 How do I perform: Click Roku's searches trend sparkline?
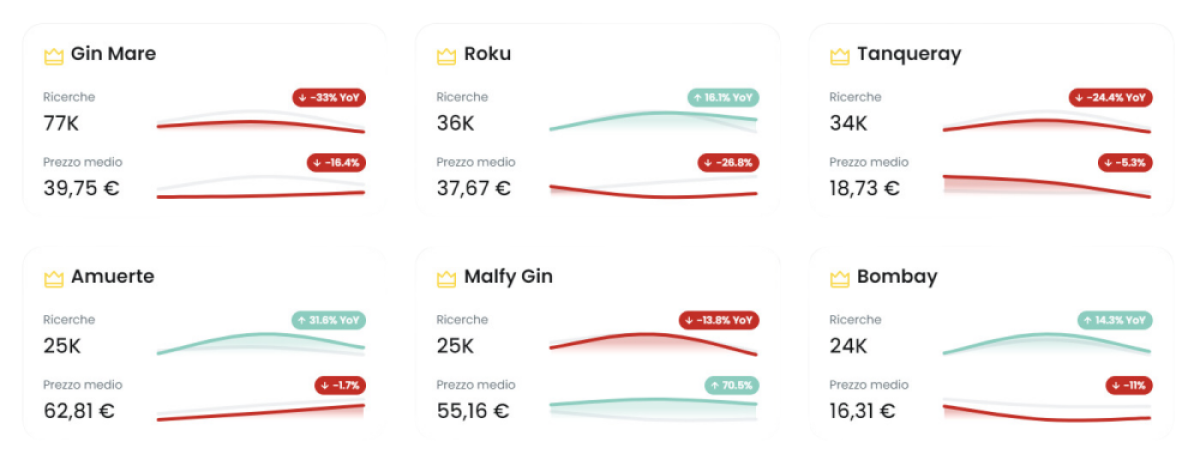pyautogui.click(x=652, y=119)
